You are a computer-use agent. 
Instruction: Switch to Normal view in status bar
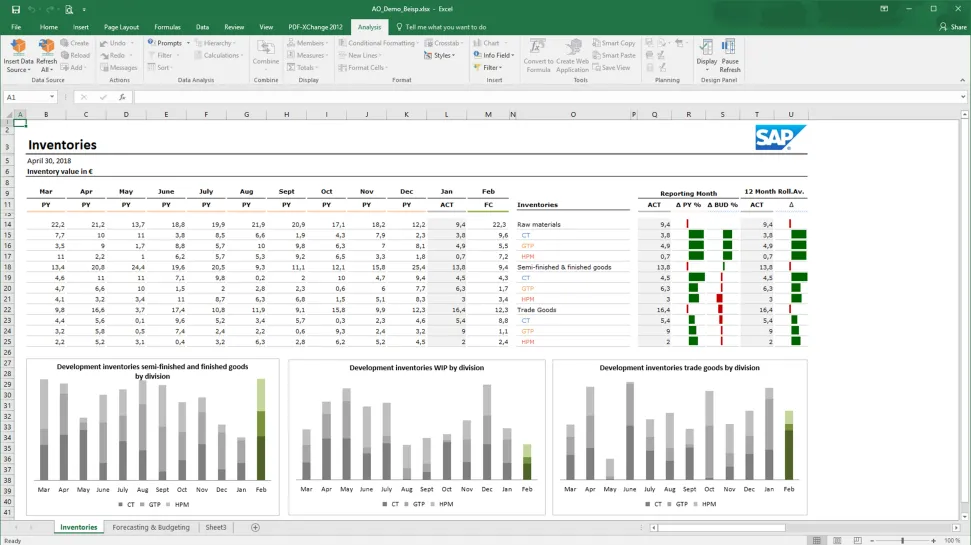click(817, 540)
